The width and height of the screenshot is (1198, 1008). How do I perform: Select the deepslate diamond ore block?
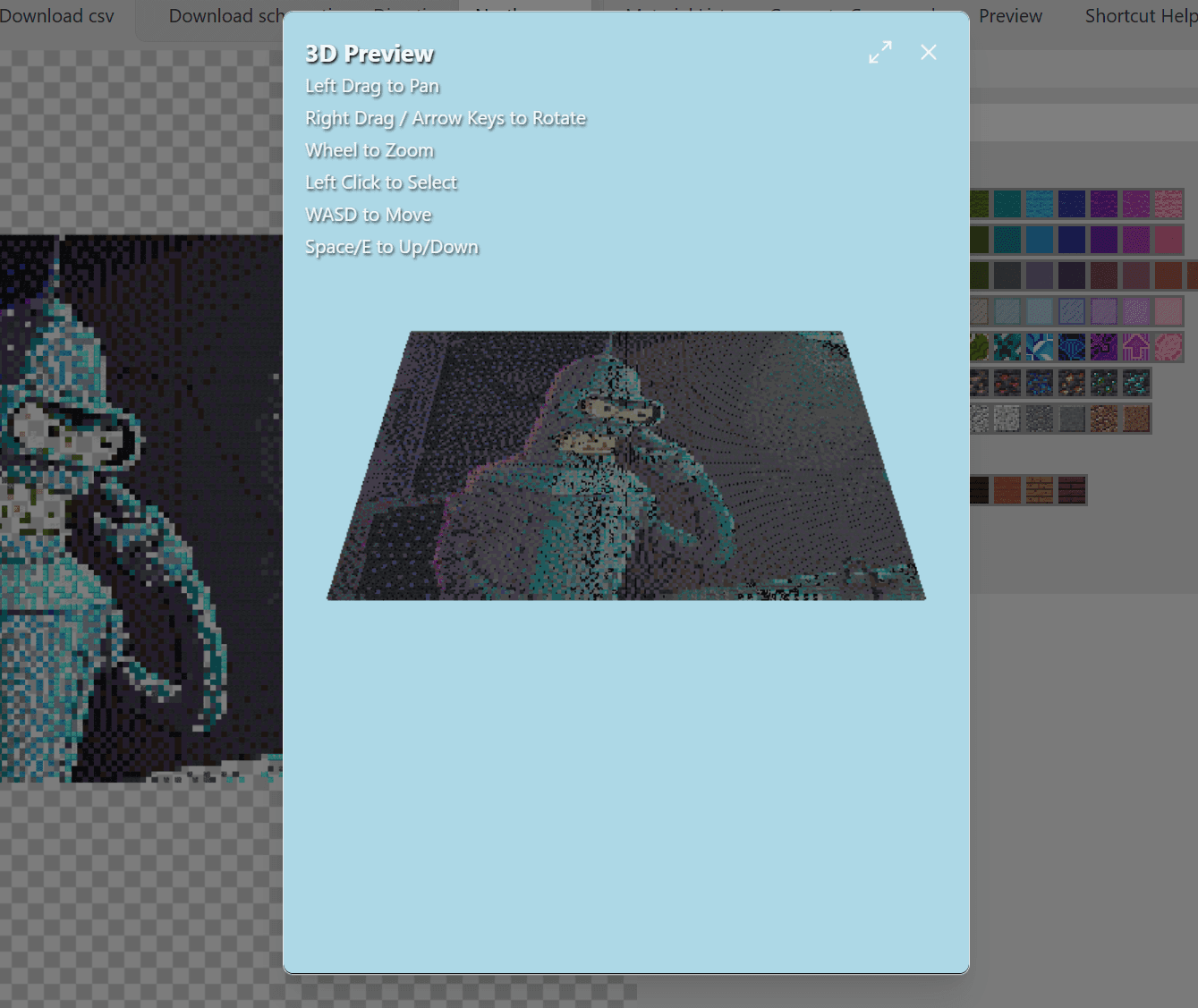(1135, 383)
